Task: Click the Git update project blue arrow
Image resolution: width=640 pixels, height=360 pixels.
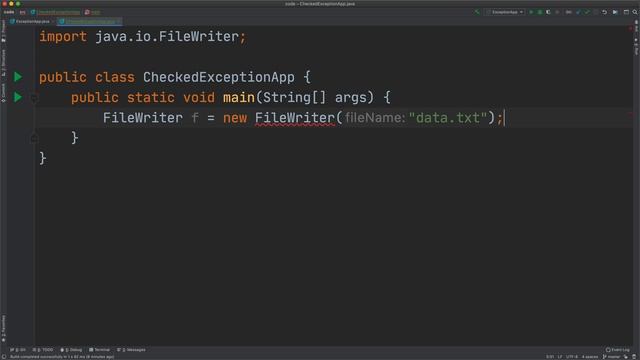Action: click(x=578, y=12)
